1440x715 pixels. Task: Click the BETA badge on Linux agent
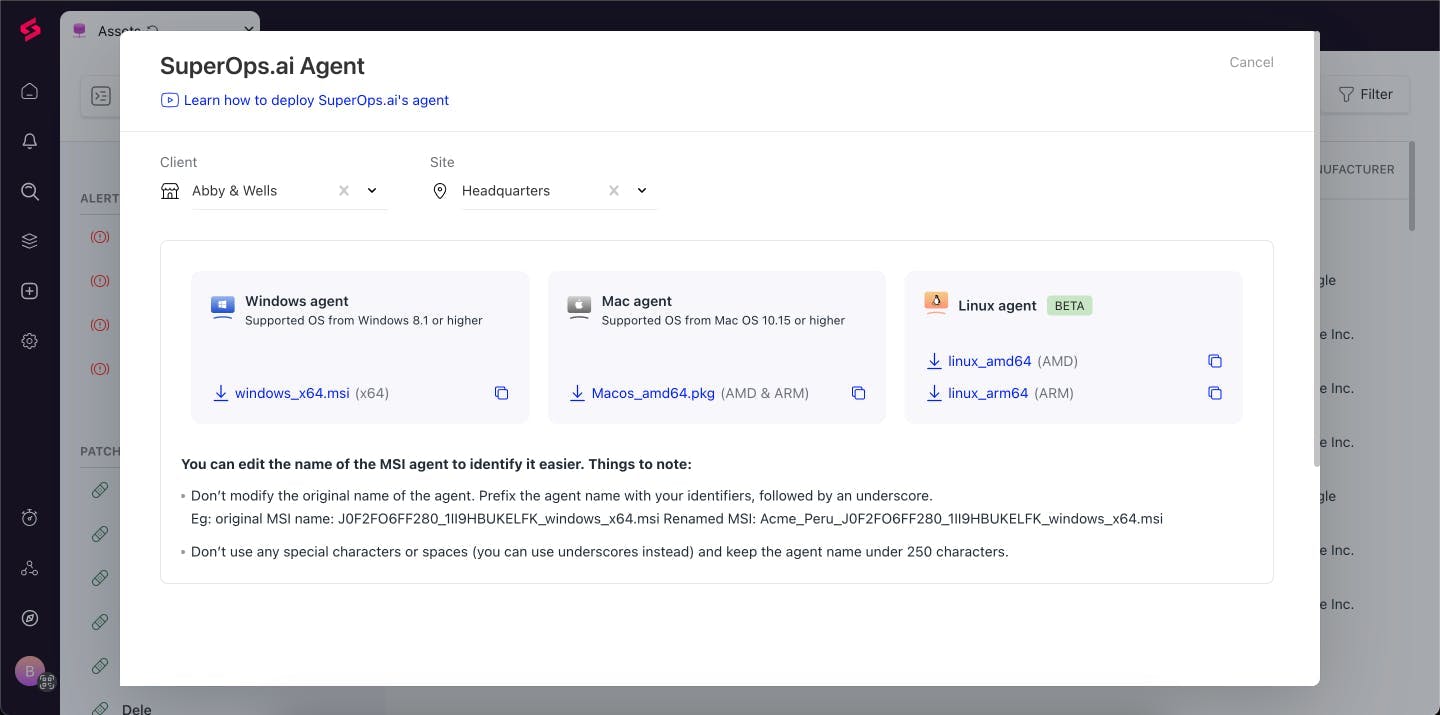coord(1069,306)
